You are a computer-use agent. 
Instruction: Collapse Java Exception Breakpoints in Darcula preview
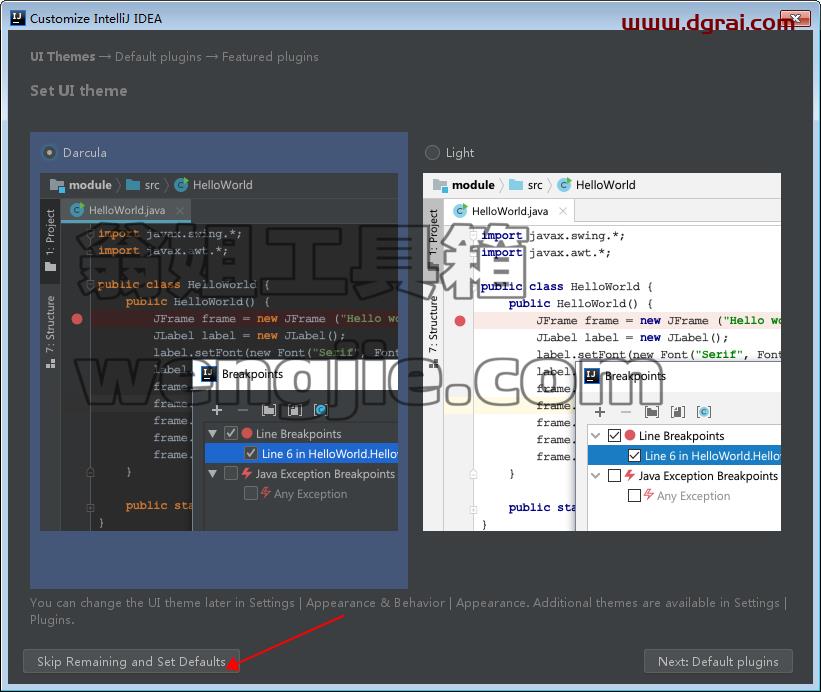tap(213, 474)
